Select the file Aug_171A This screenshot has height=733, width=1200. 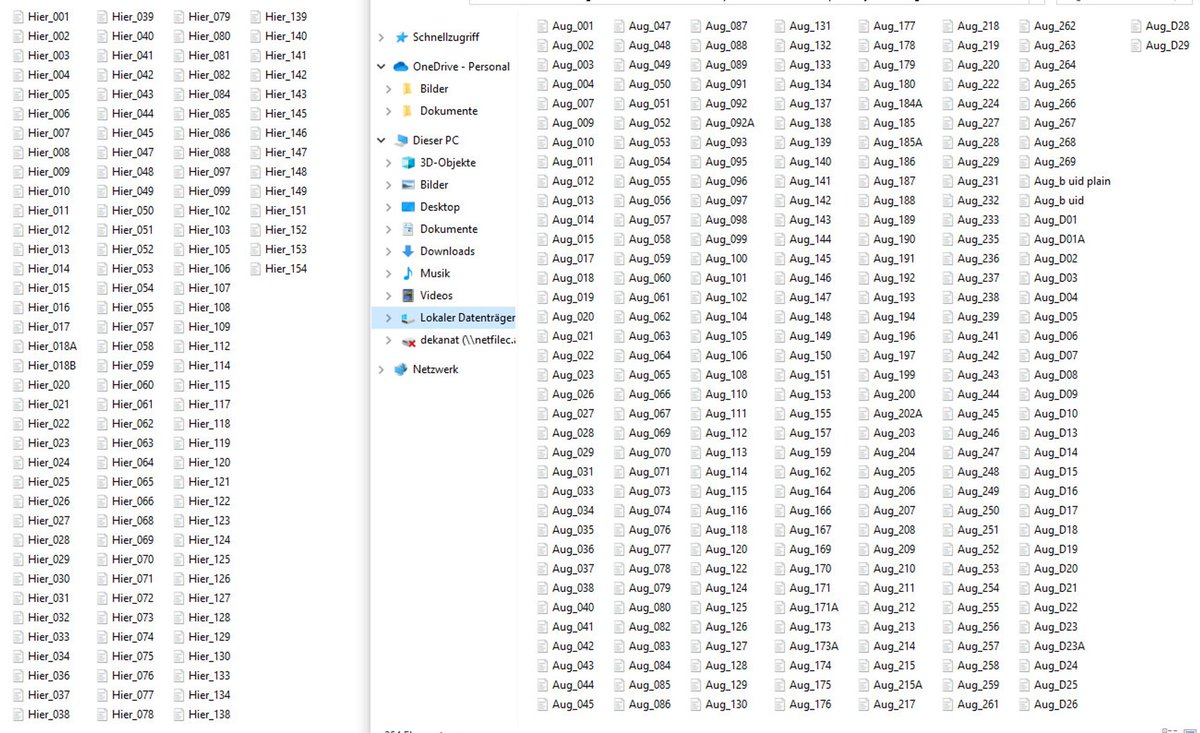814,607
